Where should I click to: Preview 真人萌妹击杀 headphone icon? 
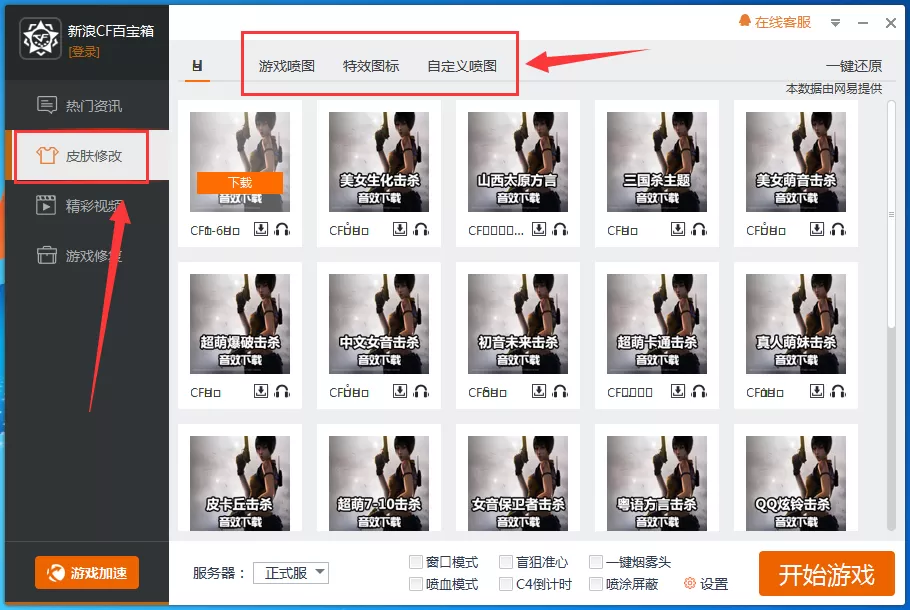(838, 391)
